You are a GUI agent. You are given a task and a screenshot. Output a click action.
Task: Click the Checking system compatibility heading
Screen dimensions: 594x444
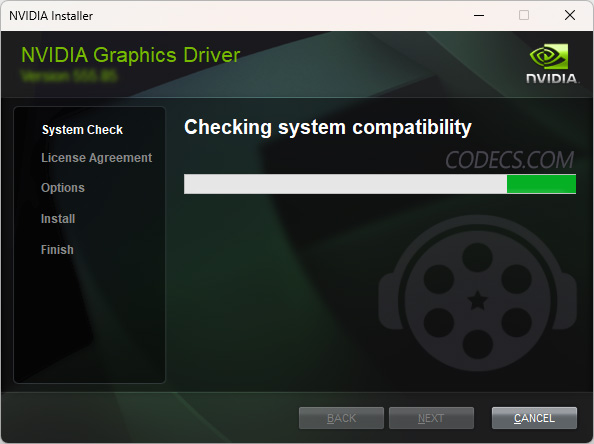tap(328, 128)
